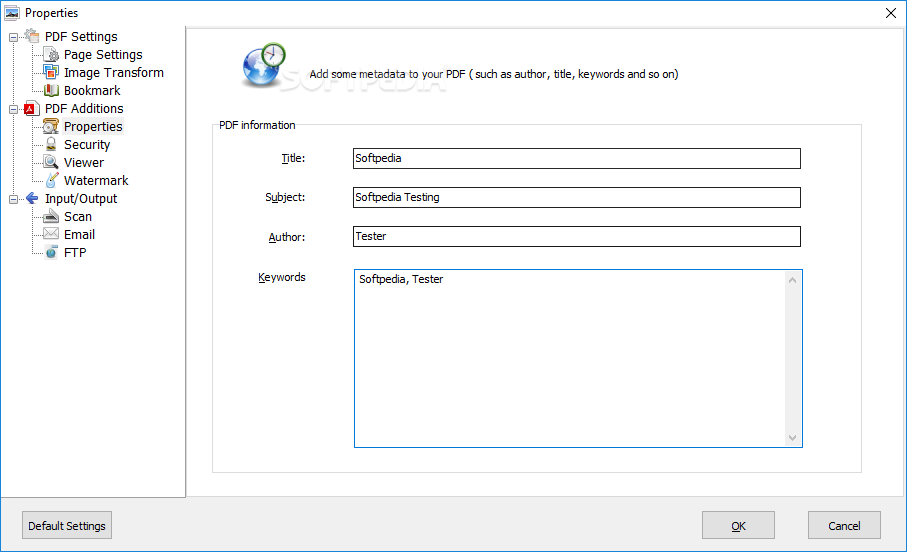Image resolution: width=907 pixels, height=552 pixels.
Task: Click into the Author field
Action: coord(577,236)
